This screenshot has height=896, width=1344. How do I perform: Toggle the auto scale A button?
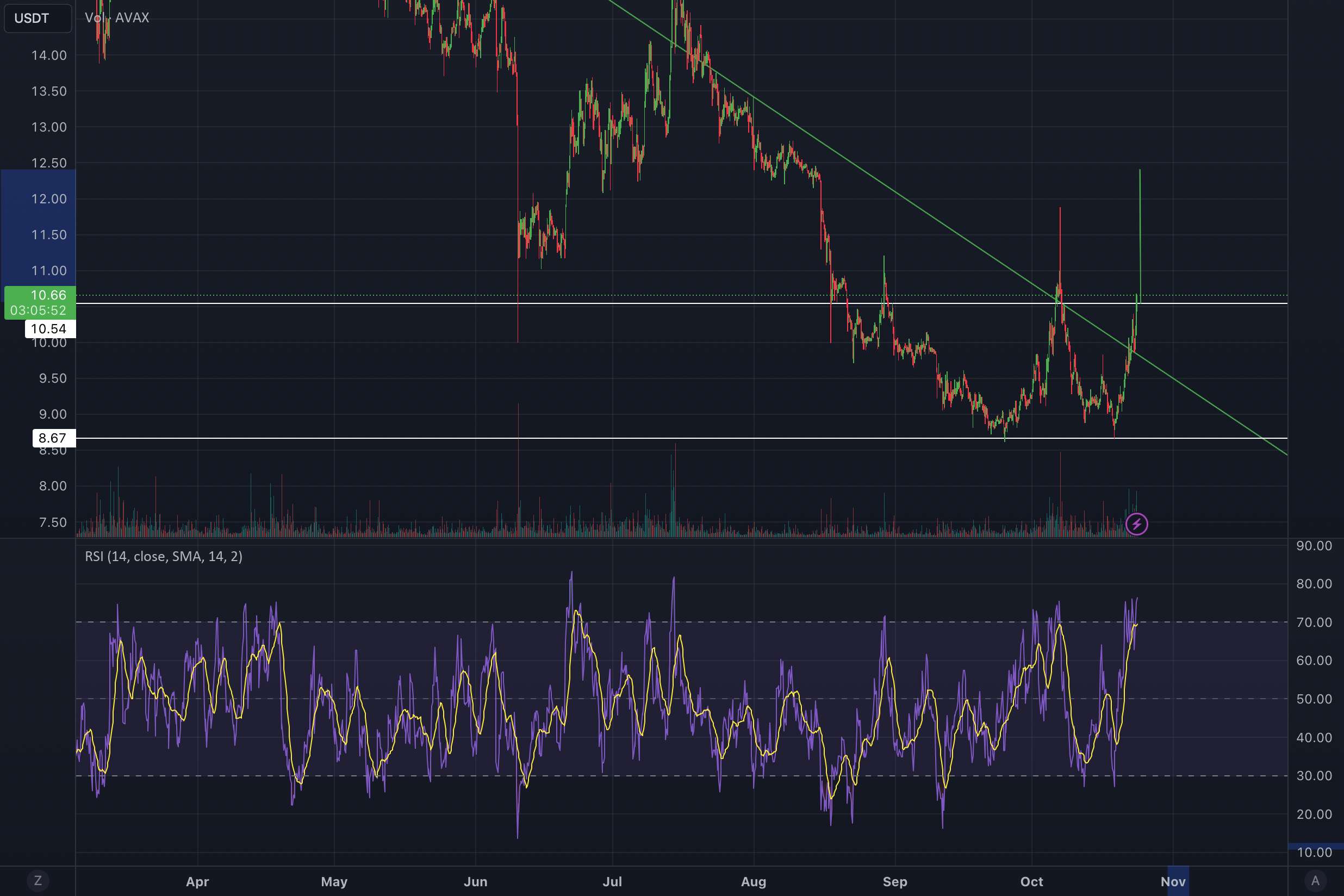[1315, 881]
